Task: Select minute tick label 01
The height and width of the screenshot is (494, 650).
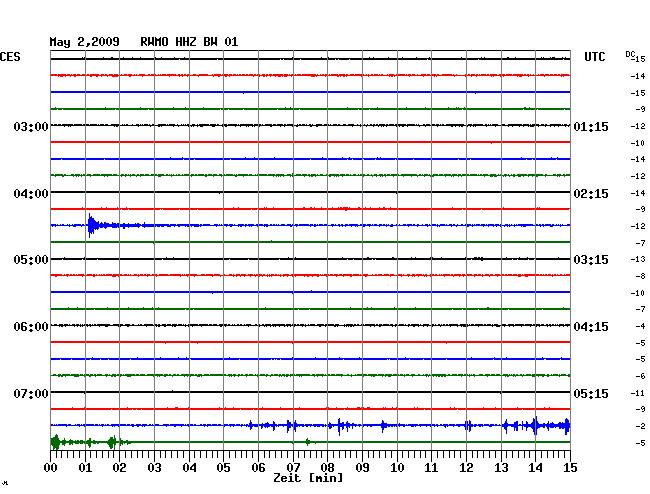Action: 85,468
